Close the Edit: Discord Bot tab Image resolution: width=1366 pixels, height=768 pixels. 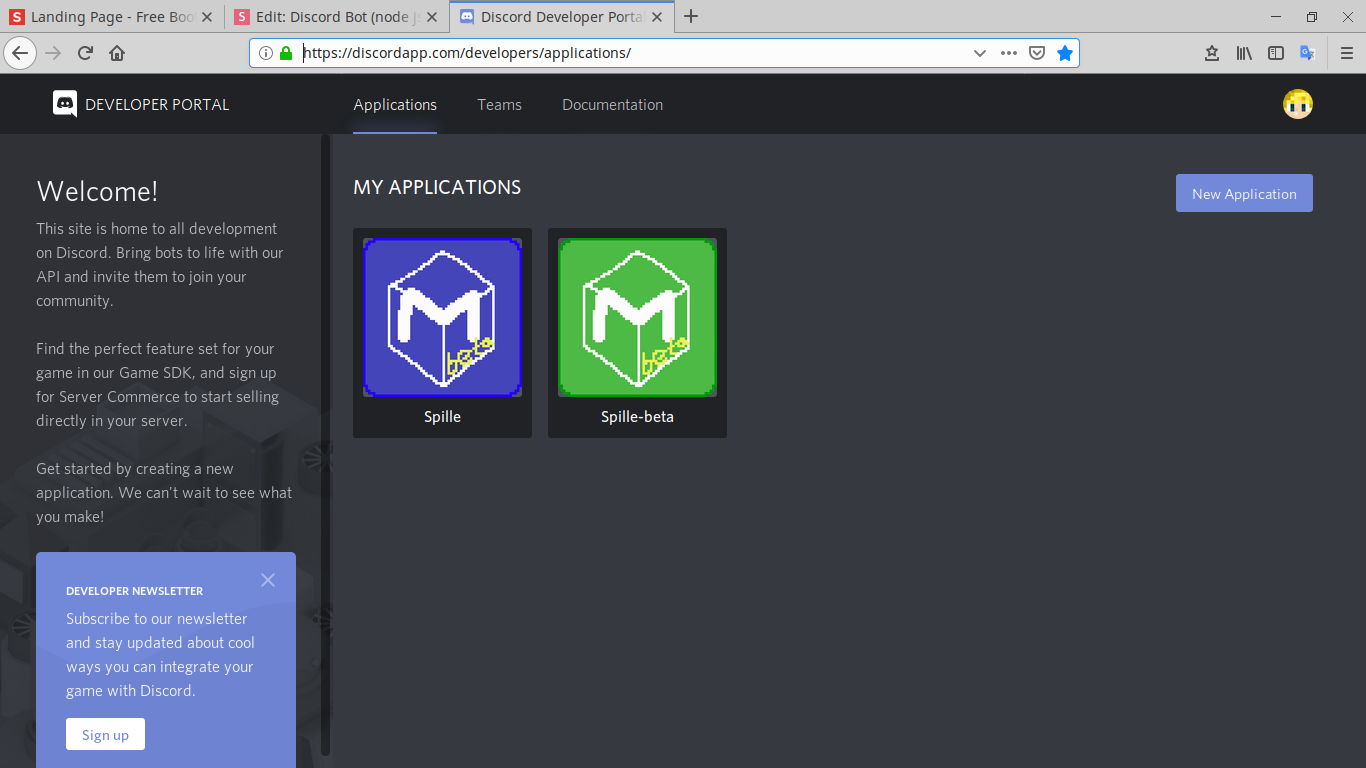point(432,17)
